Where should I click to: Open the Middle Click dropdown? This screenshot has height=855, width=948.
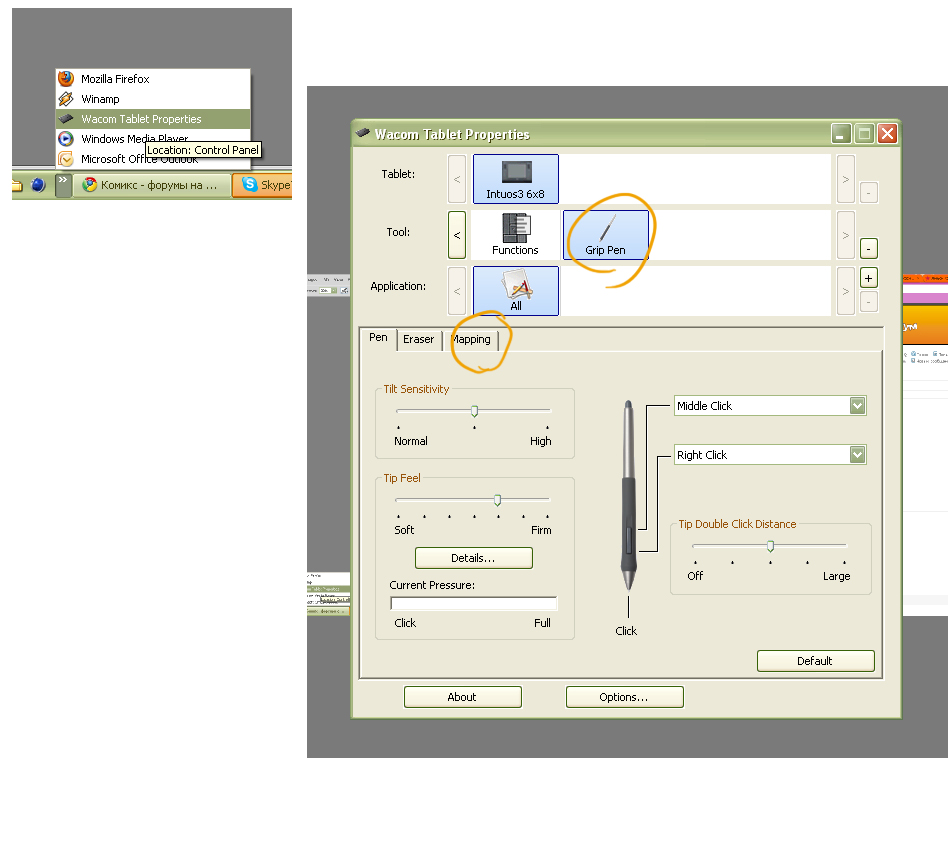coord(857,406)
